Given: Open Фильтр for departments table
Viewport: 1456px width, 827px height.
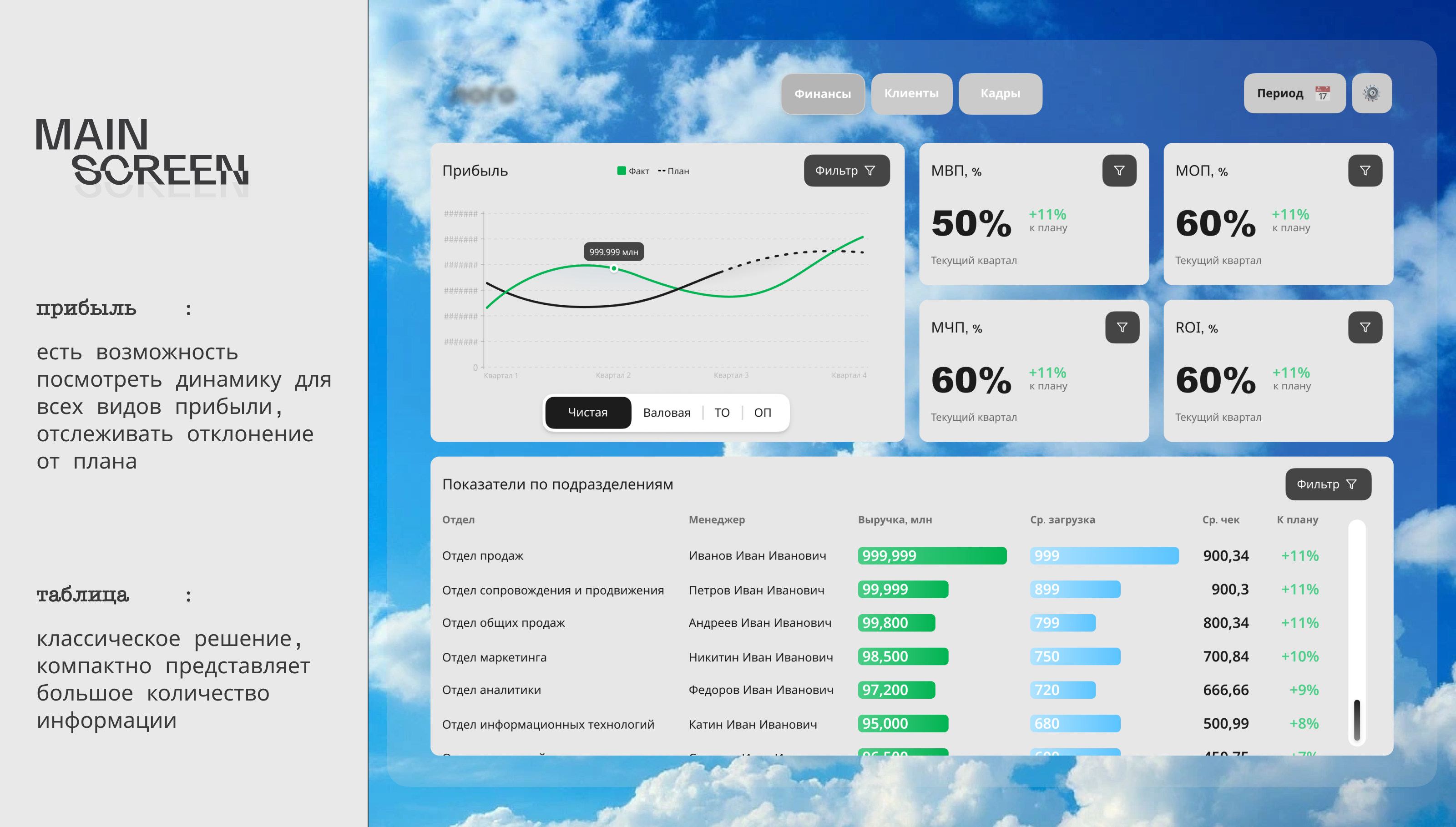Looking at the screenshot, I should (x=1328, y=484).
